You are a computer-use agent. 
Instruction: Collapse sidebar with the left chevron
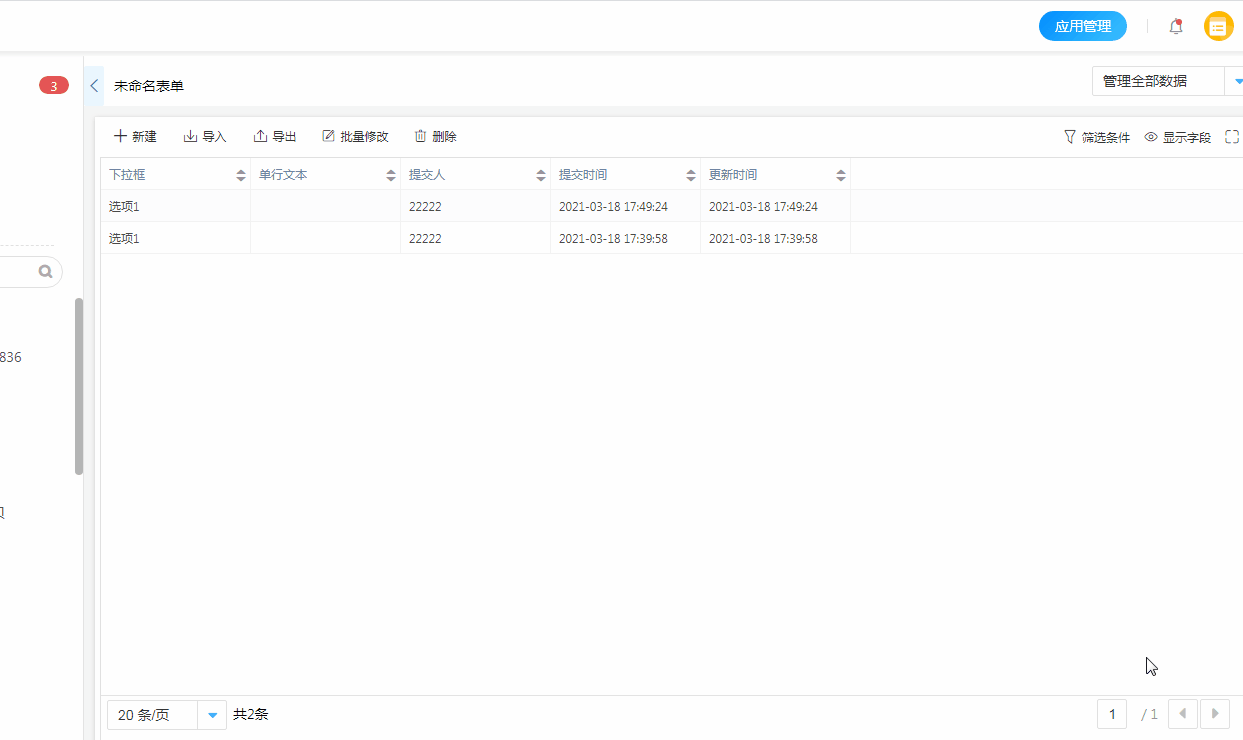click(x=94, y=86)
